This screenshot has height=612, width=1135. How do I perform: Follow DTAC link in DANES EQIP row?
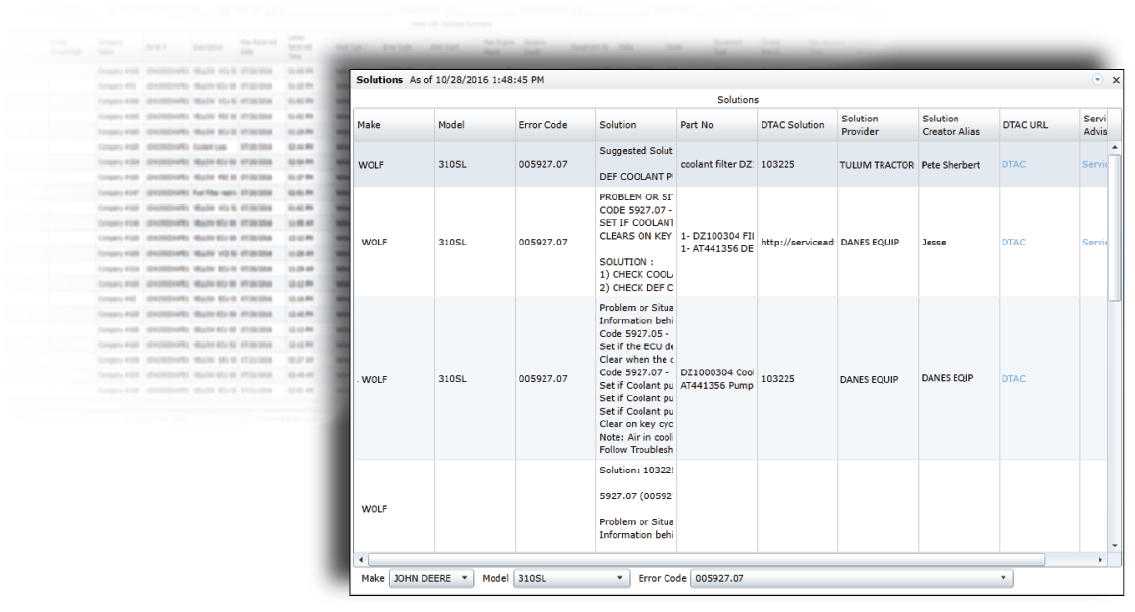[x=1013, y=379]
